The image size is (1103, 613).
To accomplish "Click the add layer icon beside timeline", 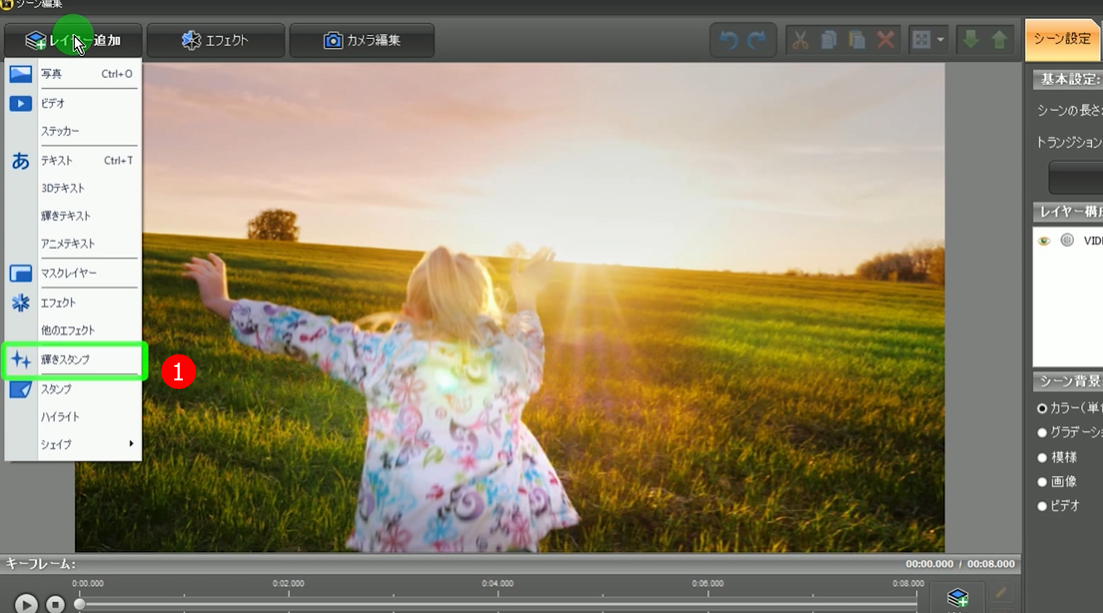I will click(x=957, y=598).
